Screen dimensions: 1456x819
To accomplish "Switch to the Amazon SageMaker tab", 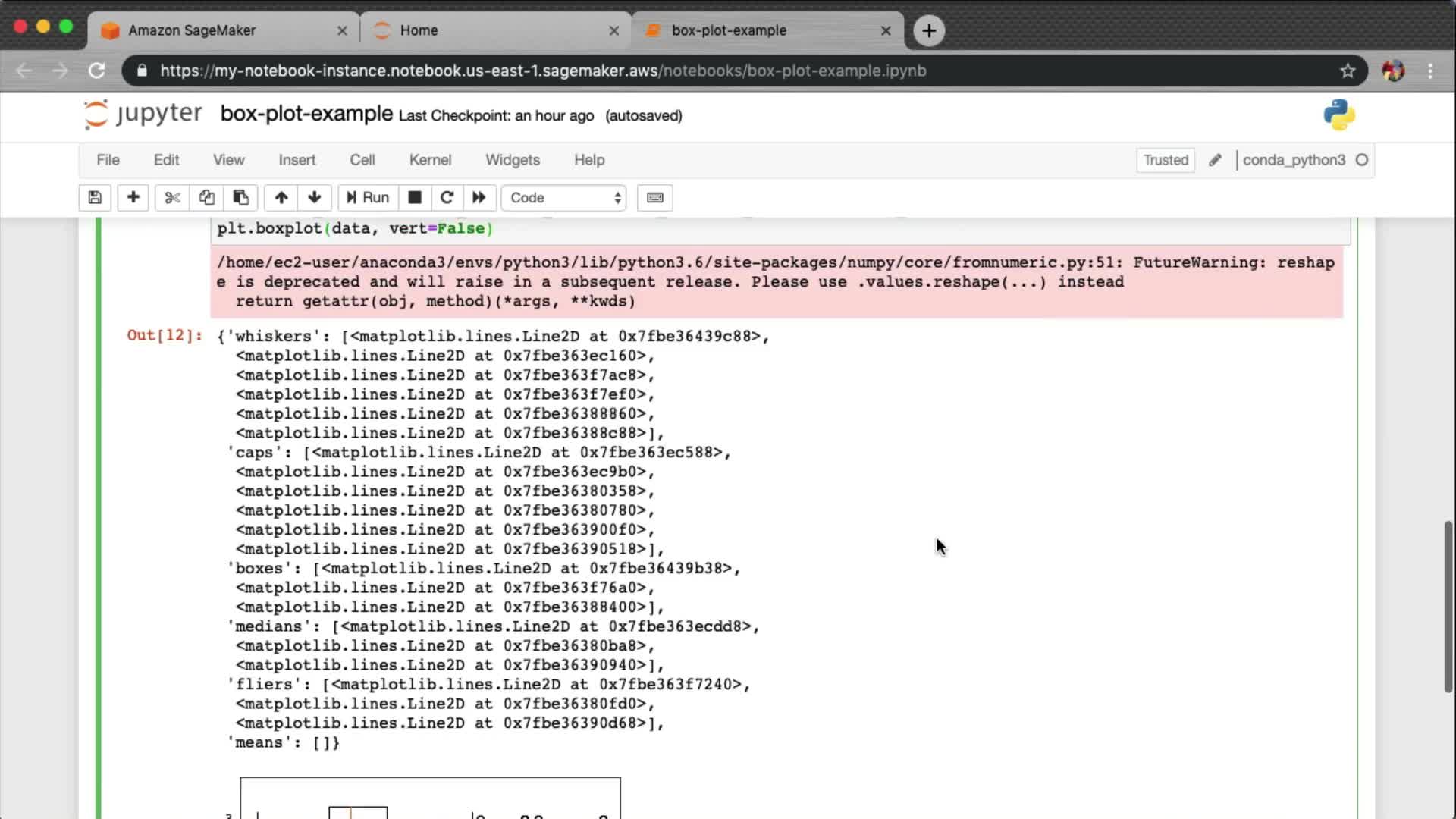I will (x=192, y=30).
